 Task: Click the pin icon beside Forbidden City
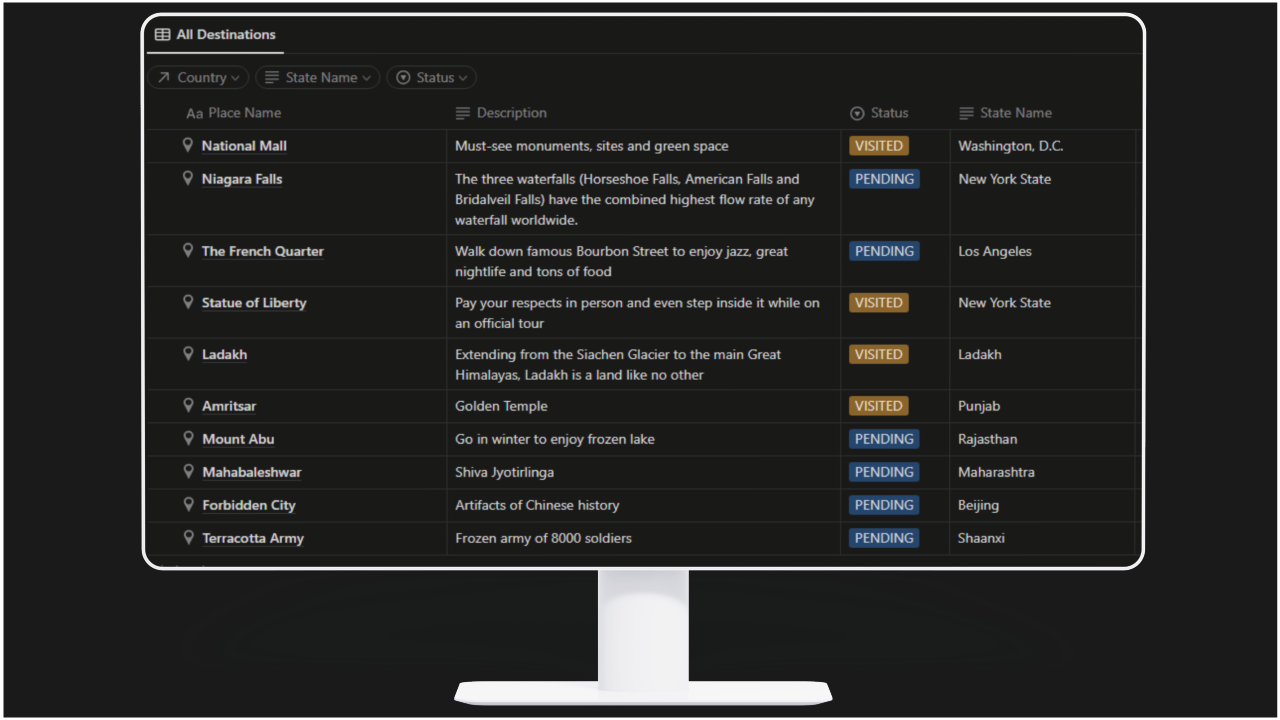point(187,504)
